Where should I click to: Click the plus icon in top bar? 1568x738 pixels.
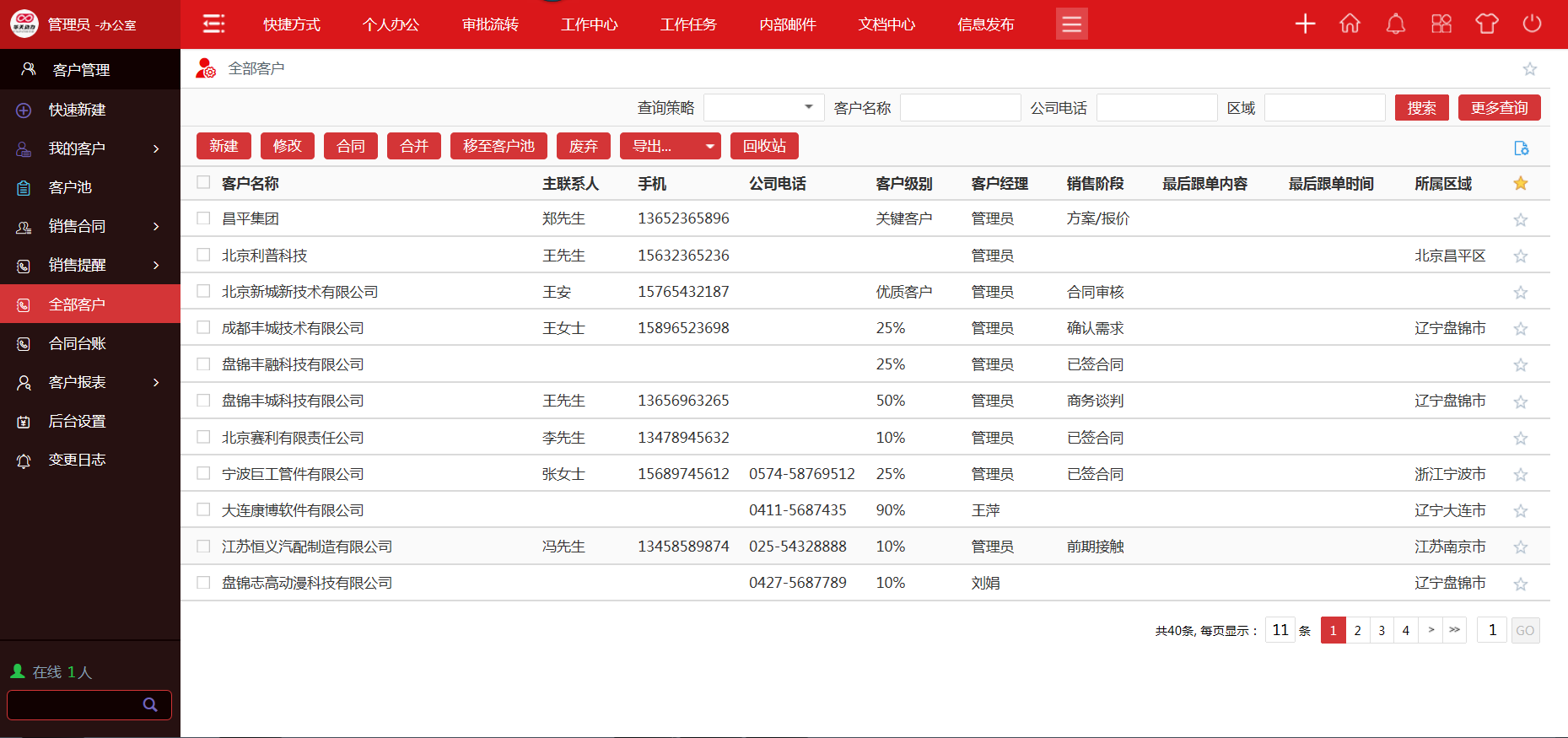click(x=1305, y=24)
